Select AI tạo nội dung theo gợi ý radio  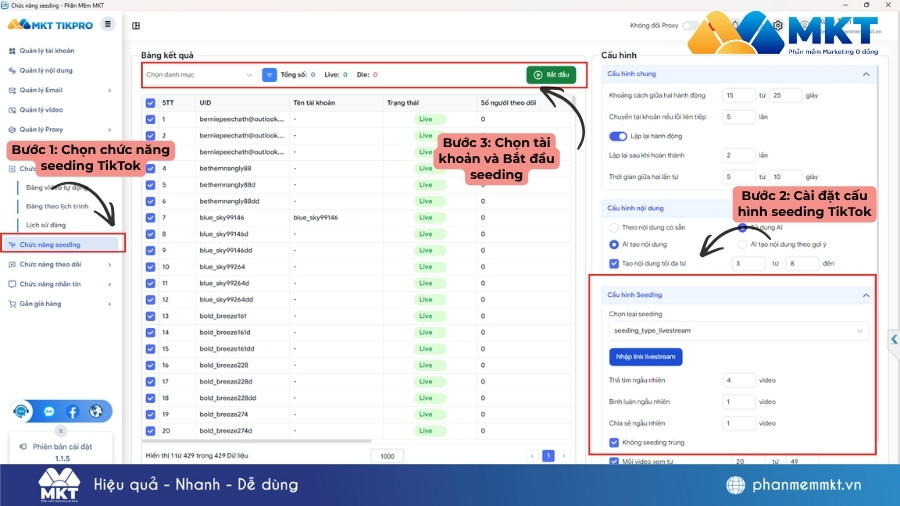(x=742, y=244)
